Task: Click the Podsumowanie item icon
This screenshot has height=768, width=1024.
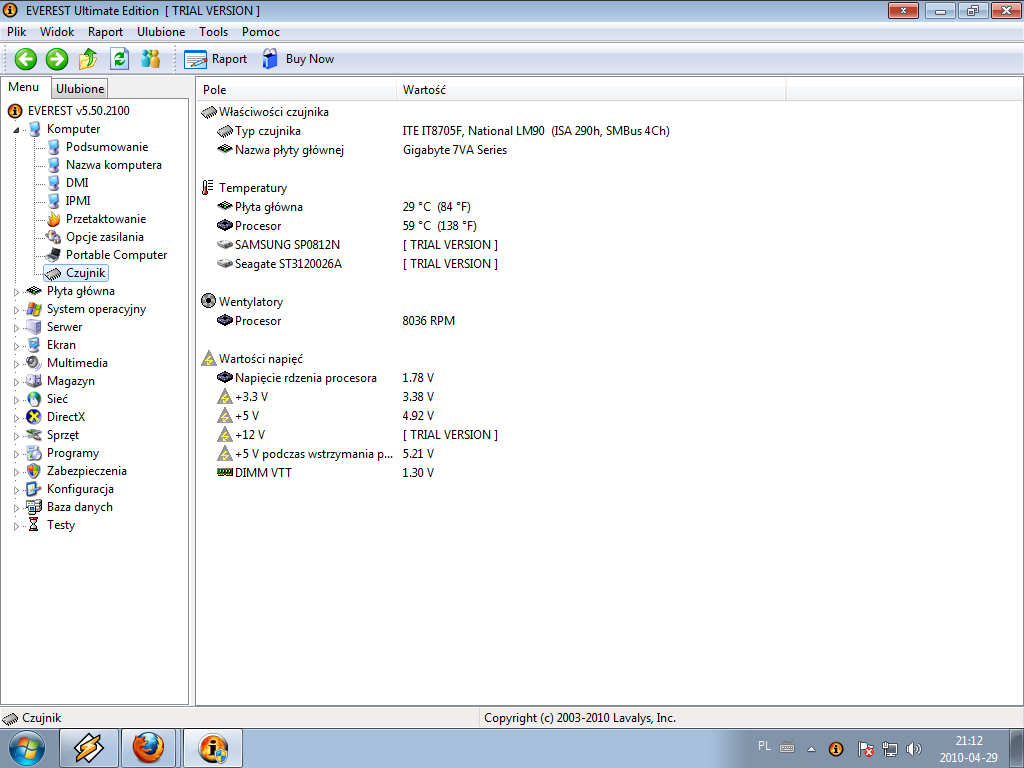Action: click(x=54, y=147)
